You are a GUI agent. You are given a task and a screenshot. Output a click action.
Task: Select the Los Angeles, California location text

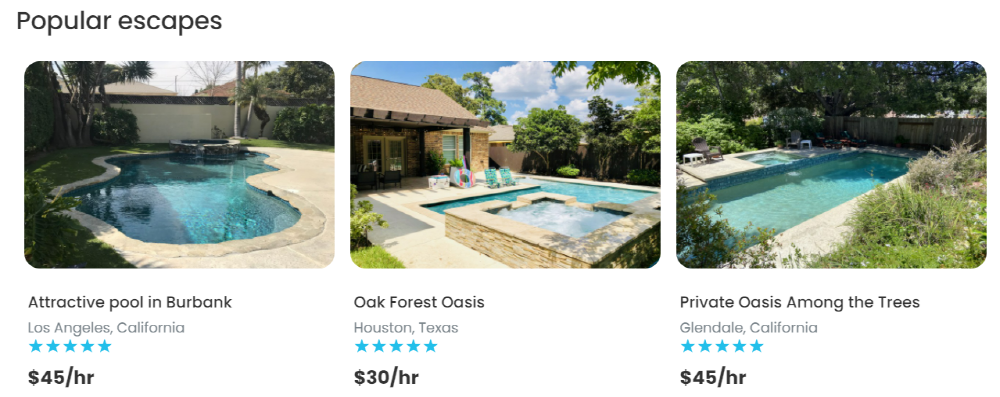coord(107,328)
